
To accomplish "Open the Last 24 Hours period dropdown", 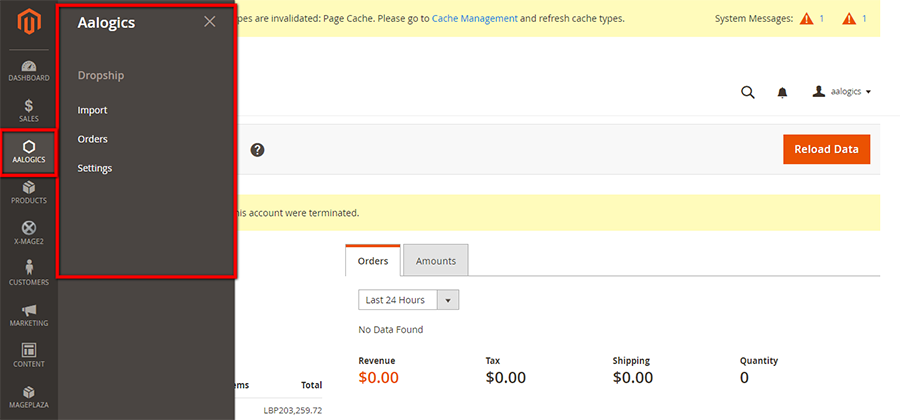I will [409, 300].
